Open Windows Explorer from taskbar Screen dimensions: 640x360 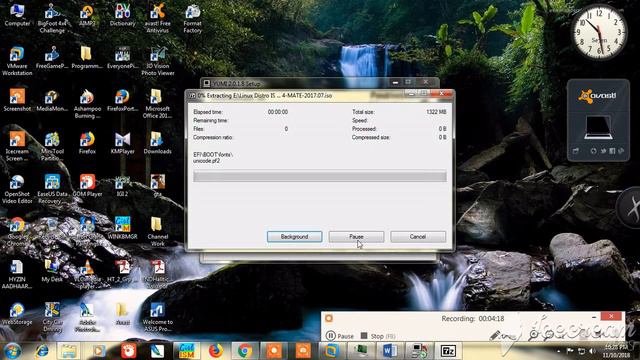point(69,351)
